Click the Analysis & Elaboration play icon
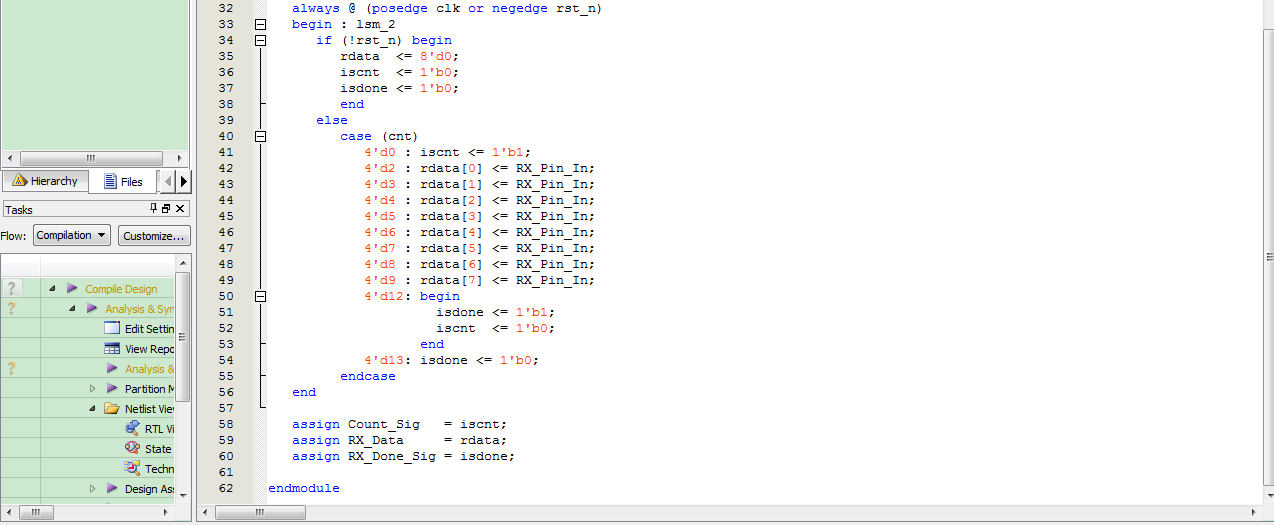Viewport: 1274px width, 525px height. tap(112, 368)
